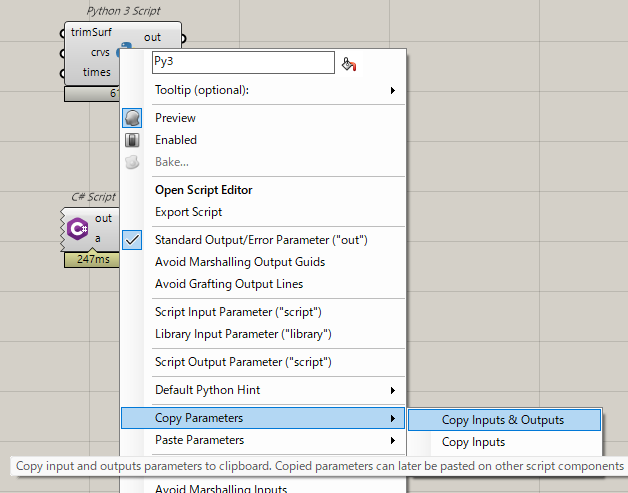The height and width of the screenshot is (493, 628).
Task: Click the Py3 name text field
Action: point(242,63)
